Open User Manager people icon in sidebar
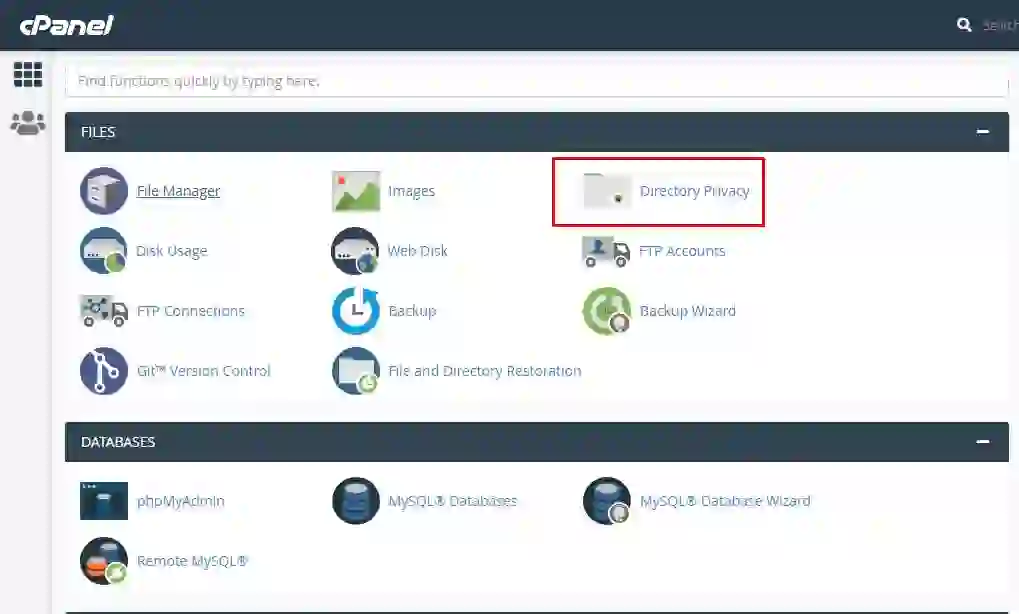 pos(28,123)
